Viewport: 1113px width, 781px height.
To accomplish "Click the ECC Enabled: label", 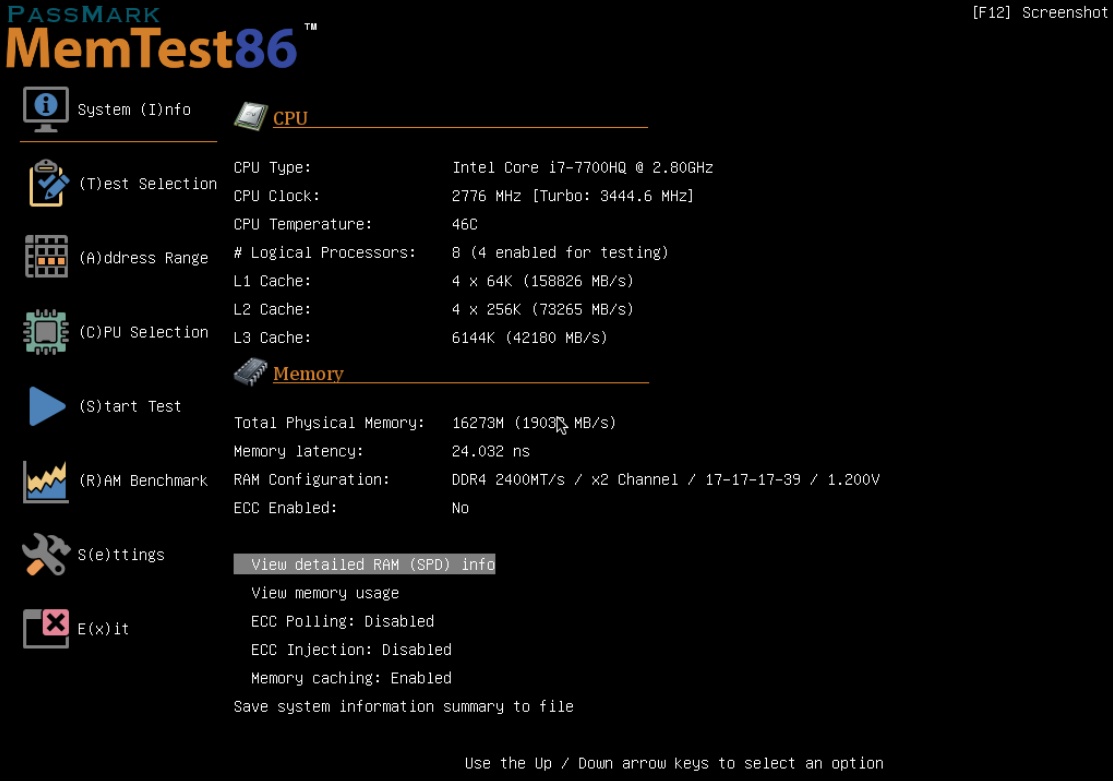I will [x=285, y=508].
